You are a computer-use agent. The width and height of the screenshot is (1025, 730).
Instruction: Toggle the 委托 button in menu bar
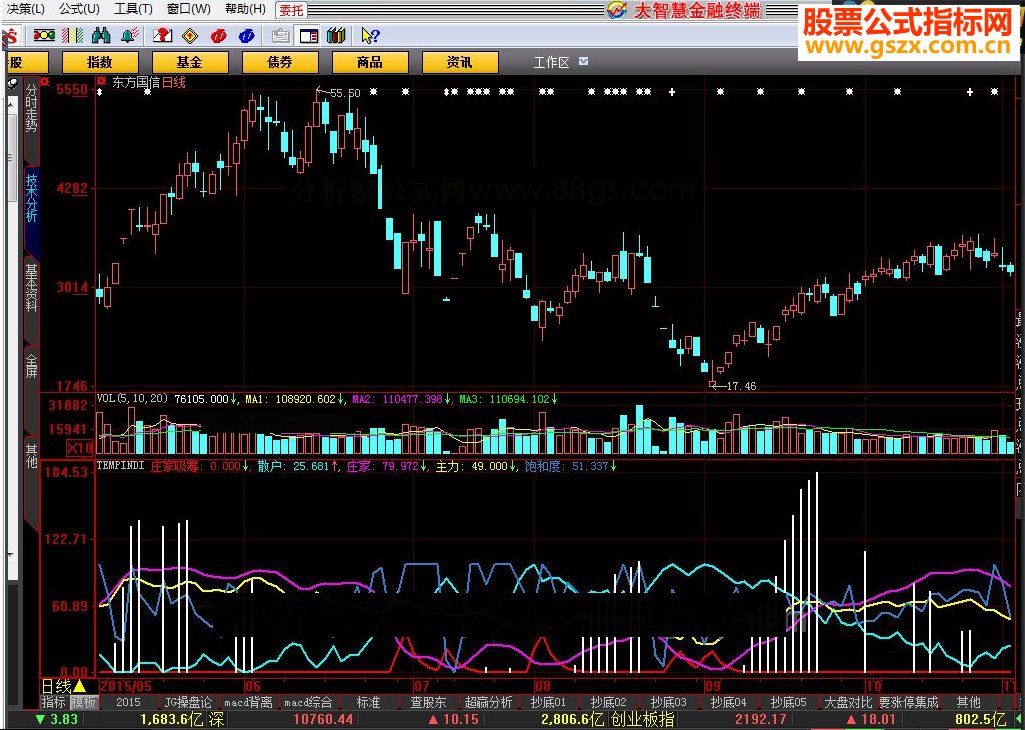coord(291,10)
